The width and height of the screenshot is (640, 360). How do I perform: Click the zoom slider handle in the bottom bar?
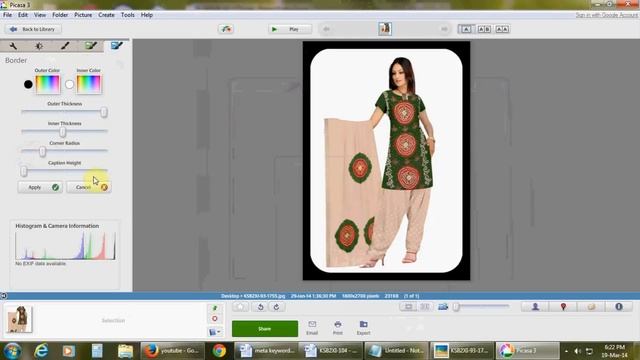pos(456,307)
